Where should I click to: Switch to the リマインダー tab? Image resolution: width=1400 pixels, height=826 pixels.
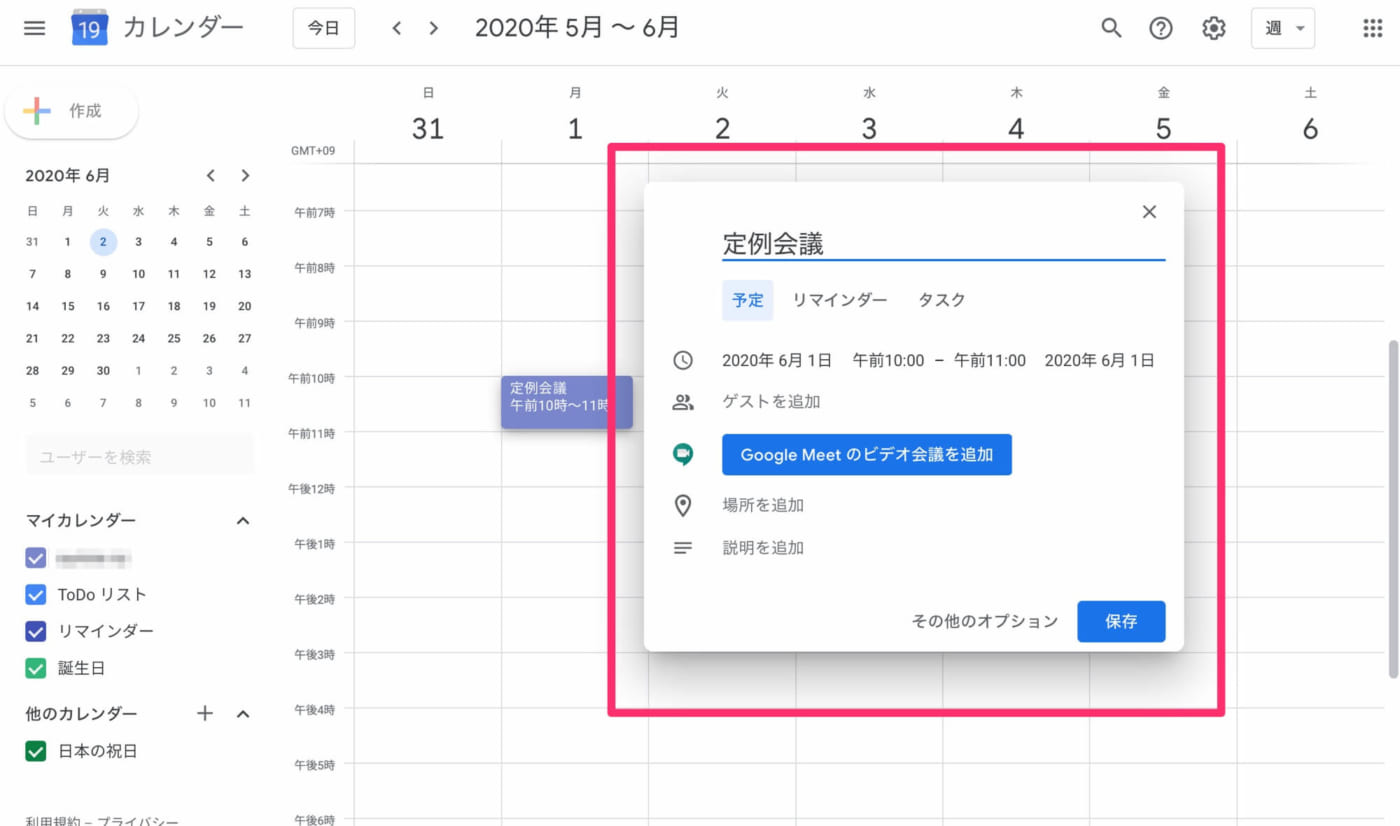840,300
